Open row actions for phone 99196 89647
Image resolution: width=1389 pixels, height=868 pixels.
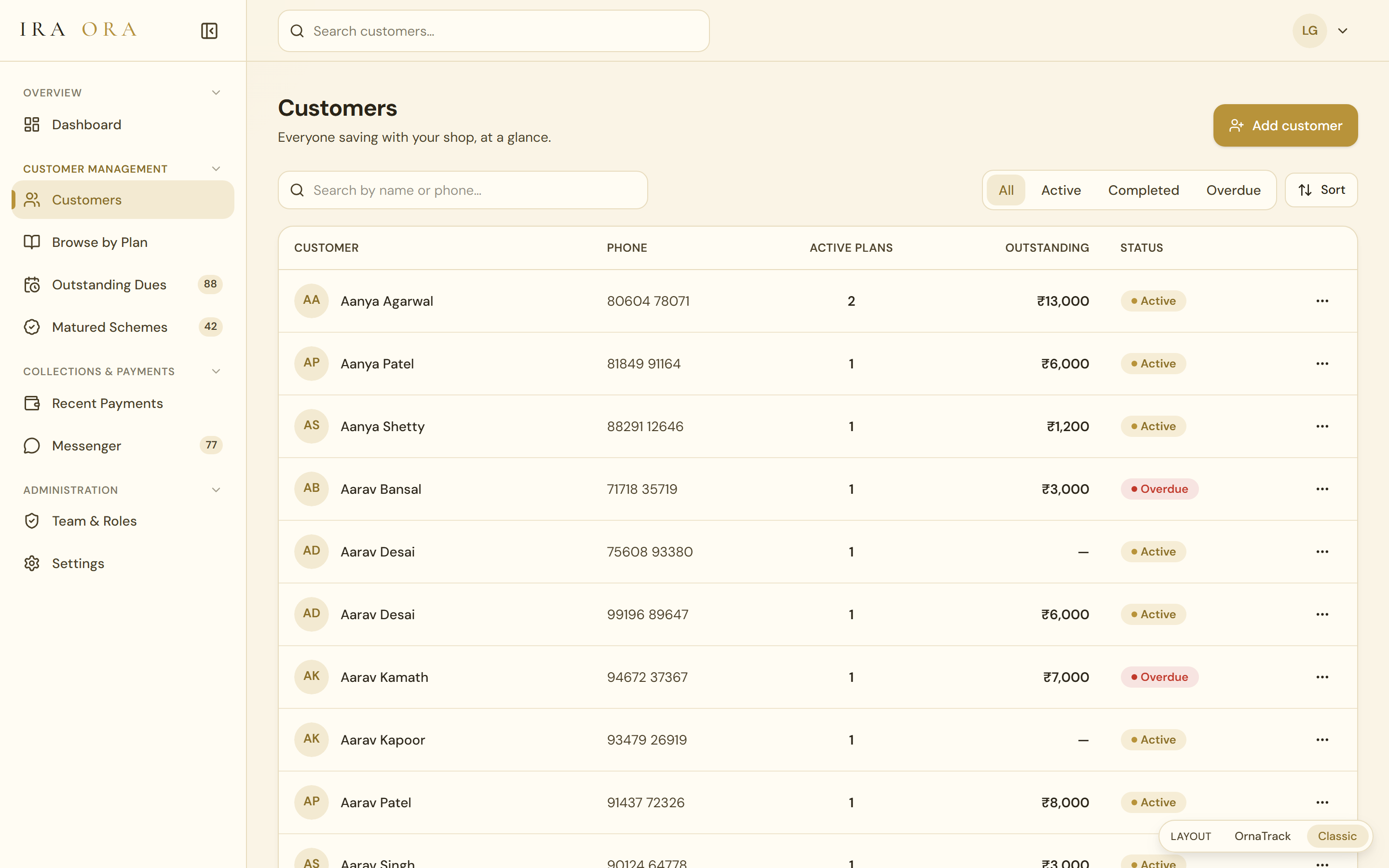[1322, 614]
